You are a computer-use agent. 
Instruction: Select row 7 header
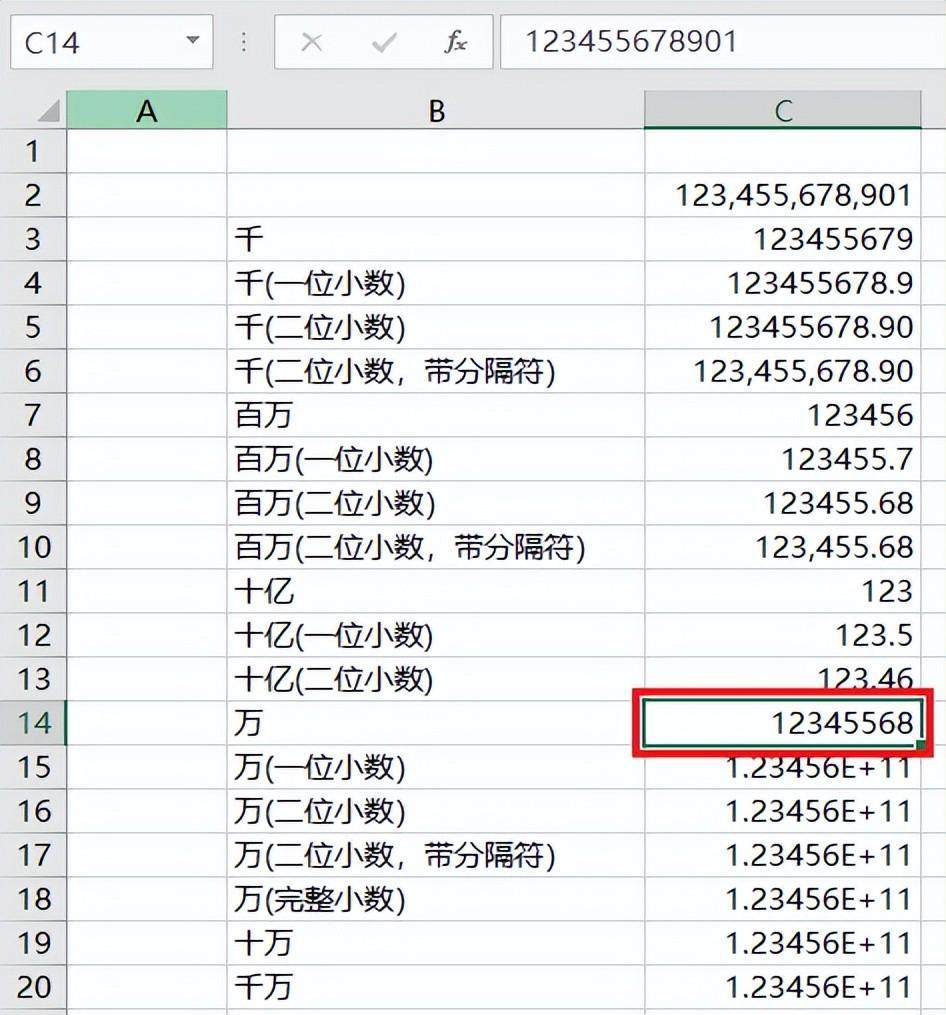33,415
